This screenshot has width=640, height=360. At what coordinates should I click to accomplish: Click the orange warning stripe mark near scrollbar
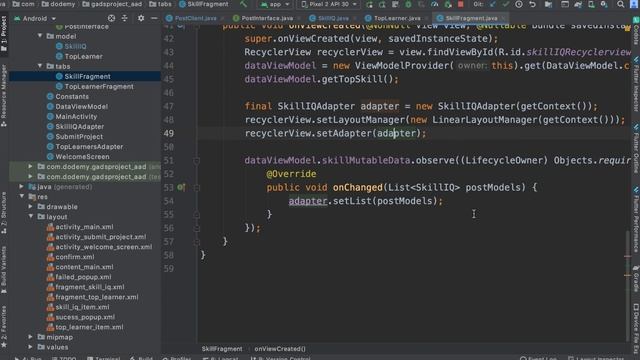(627, 276)
